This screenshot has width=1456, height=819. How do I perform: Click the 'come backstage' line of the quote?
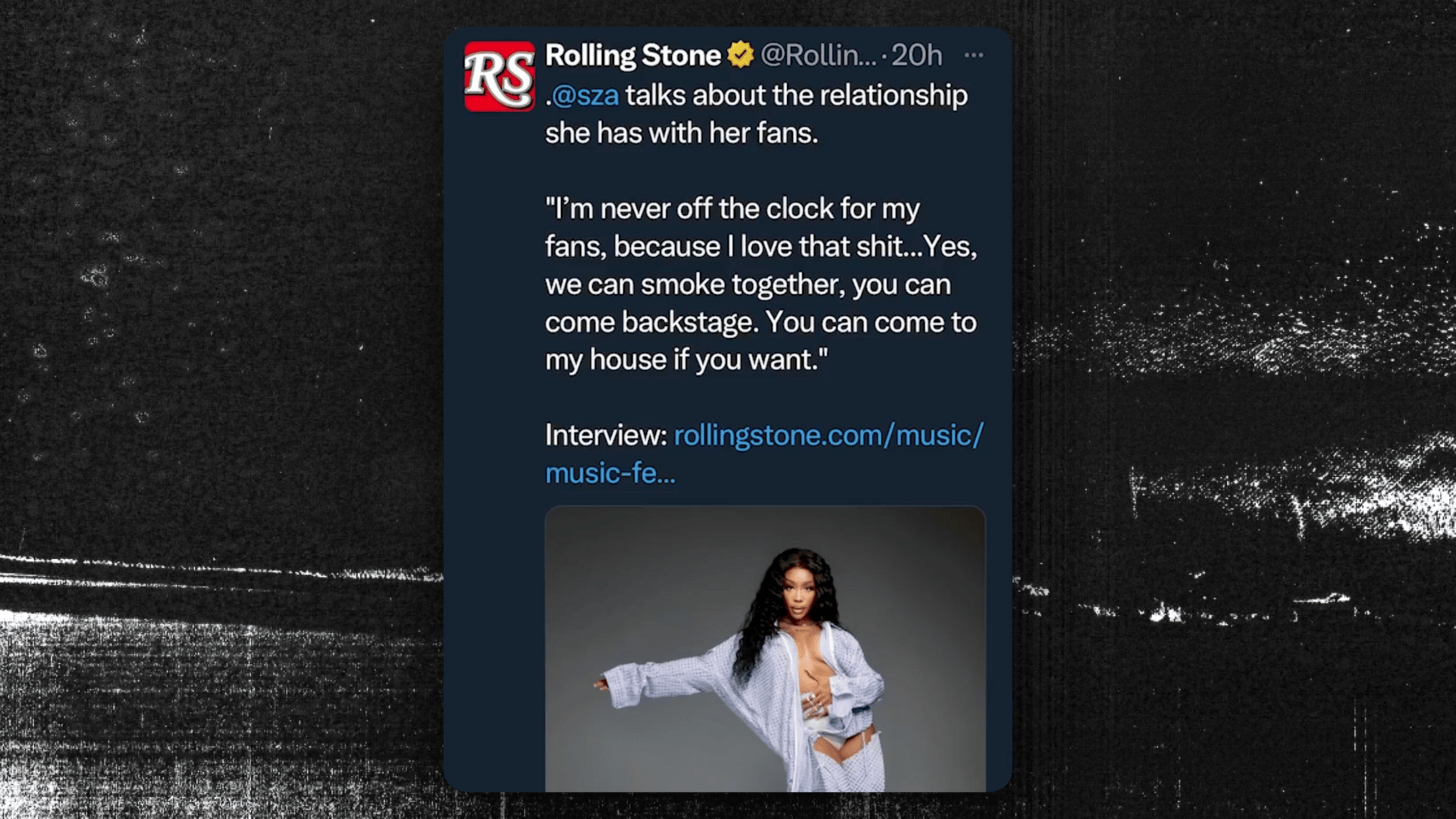[761, 322]
